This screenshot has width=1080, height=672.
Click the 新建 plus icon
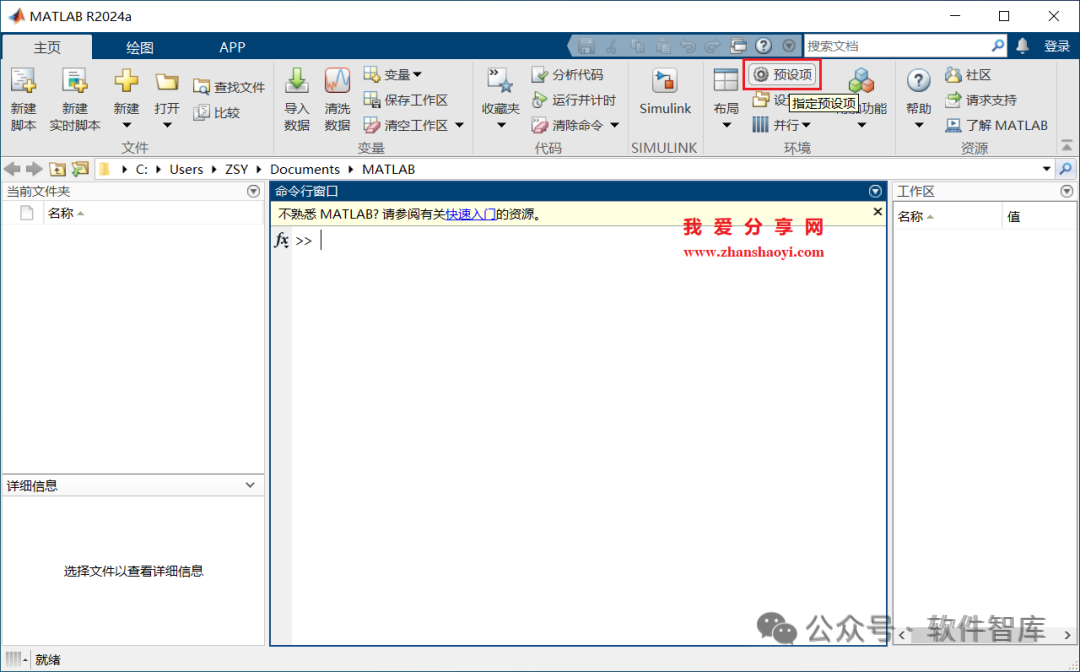click(x=126, y=81)
